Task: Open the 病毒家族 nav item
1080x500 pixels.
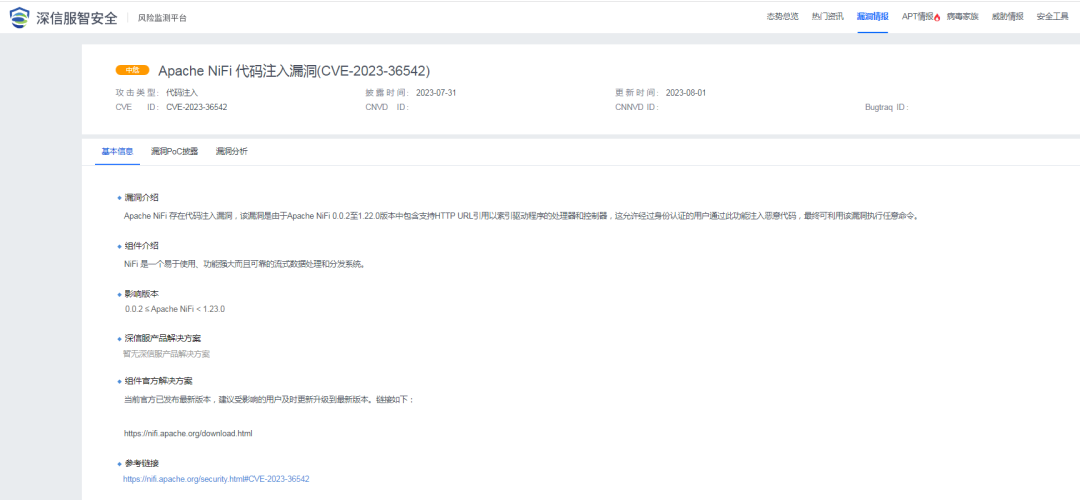Action: tap(962, 17)
